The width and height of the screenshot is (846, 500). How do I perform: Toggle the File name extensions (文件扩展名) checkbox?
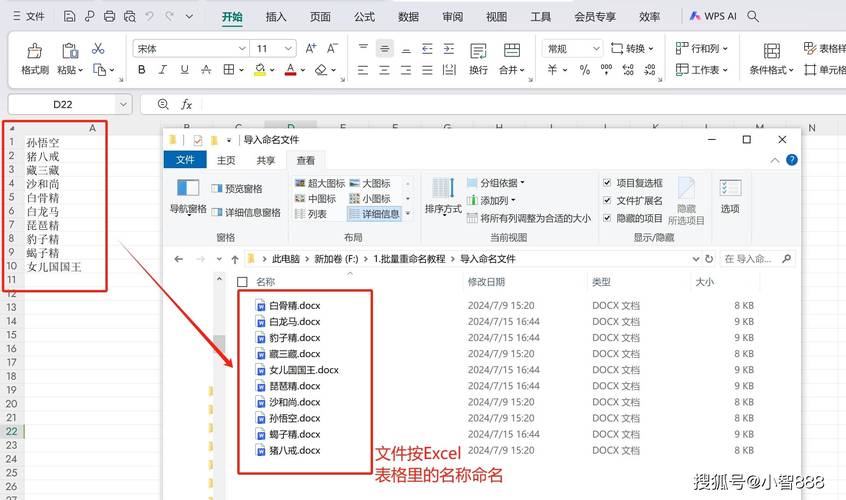point(607,200)
